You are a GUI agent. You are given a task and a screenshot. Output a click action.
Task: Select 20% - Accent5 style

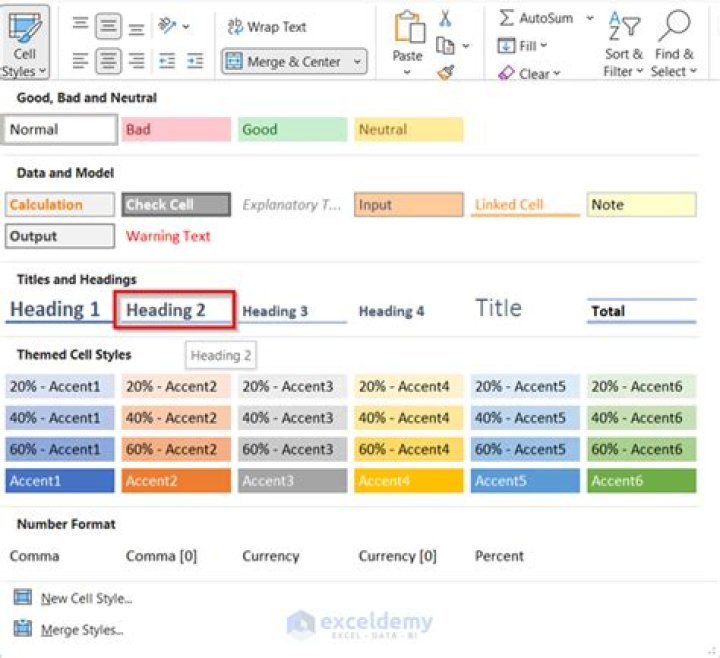525,386
